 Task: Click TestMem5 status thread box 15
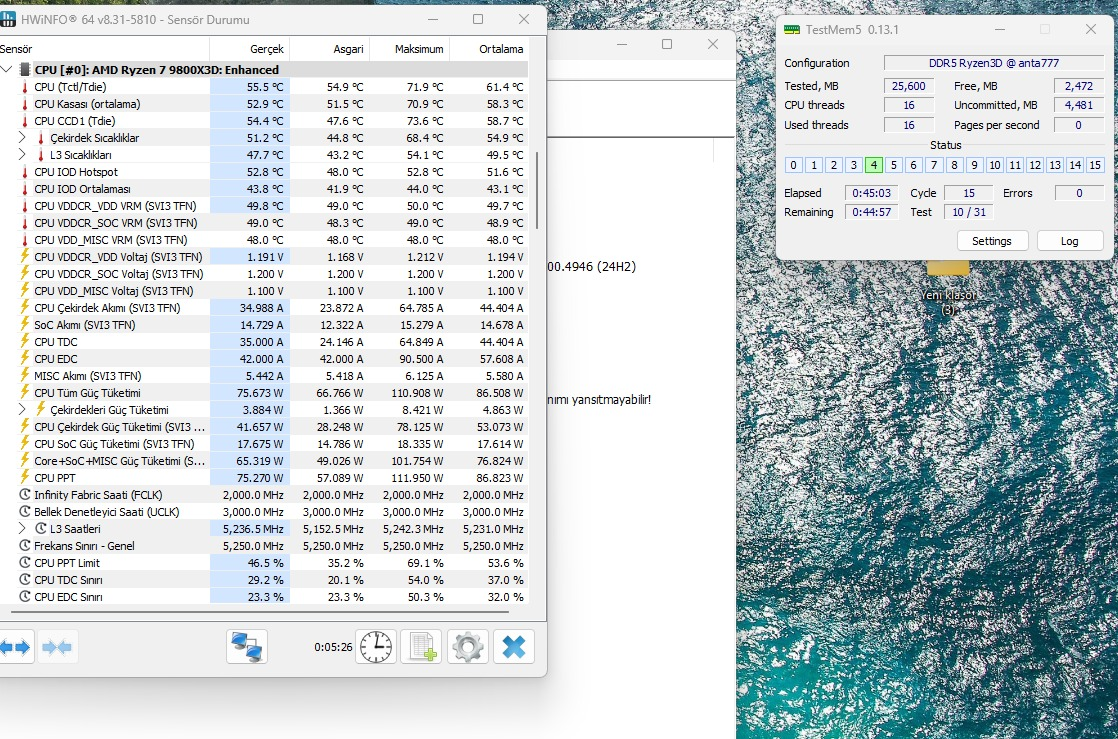pyautogui.click(x=1095, y=165)
